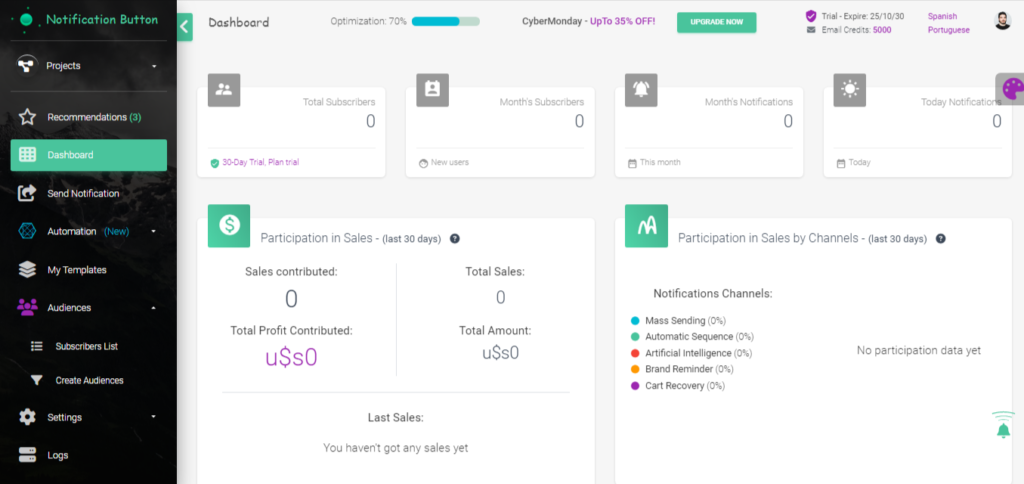This screenshot has height=484, width=1024.
Task: Click the help icon beside Sales by Channels
Action: coord(940,238)
